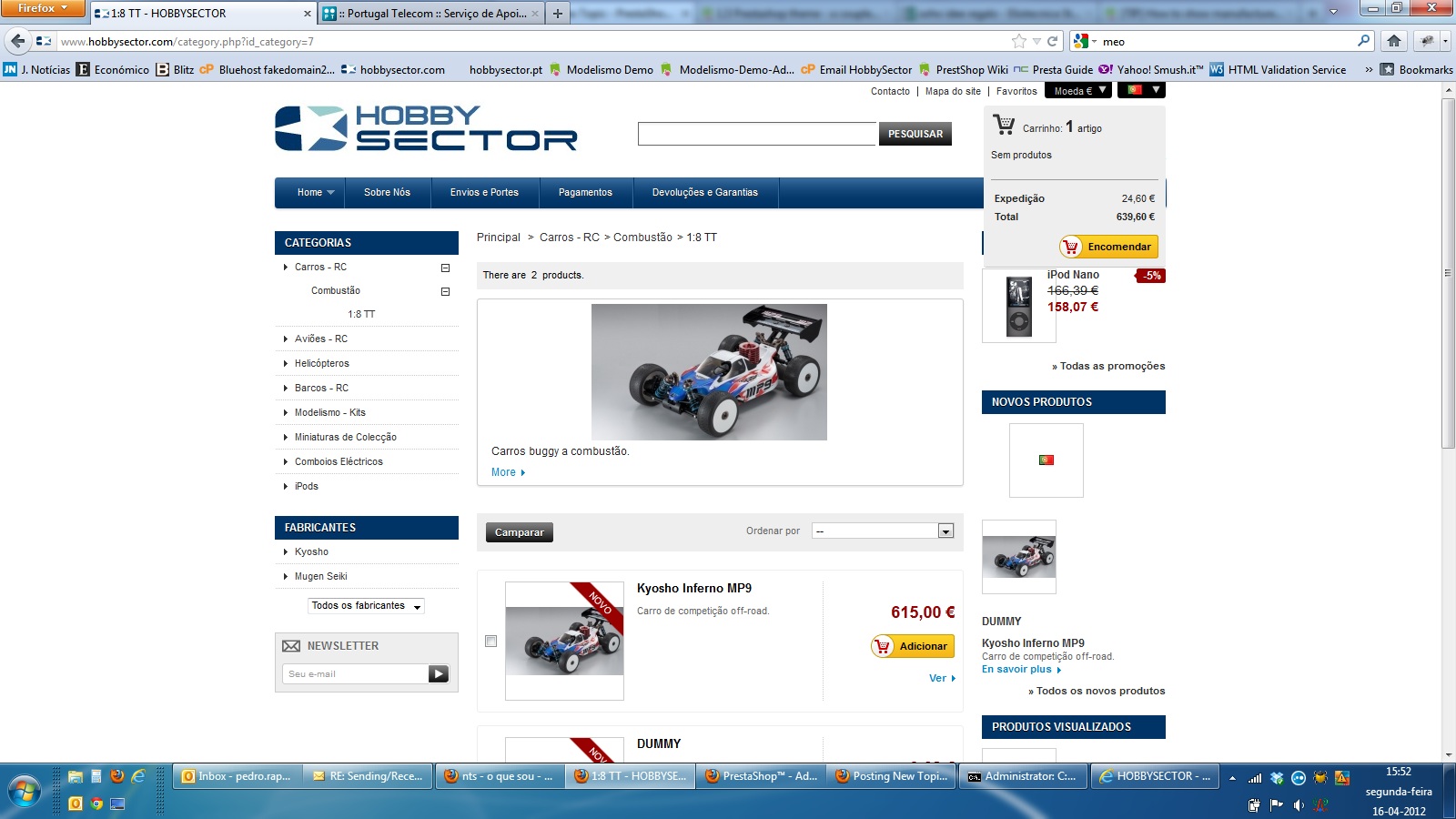Submit newsletter email arrow button
The image size is (1456, 819).
coord(439,674)
